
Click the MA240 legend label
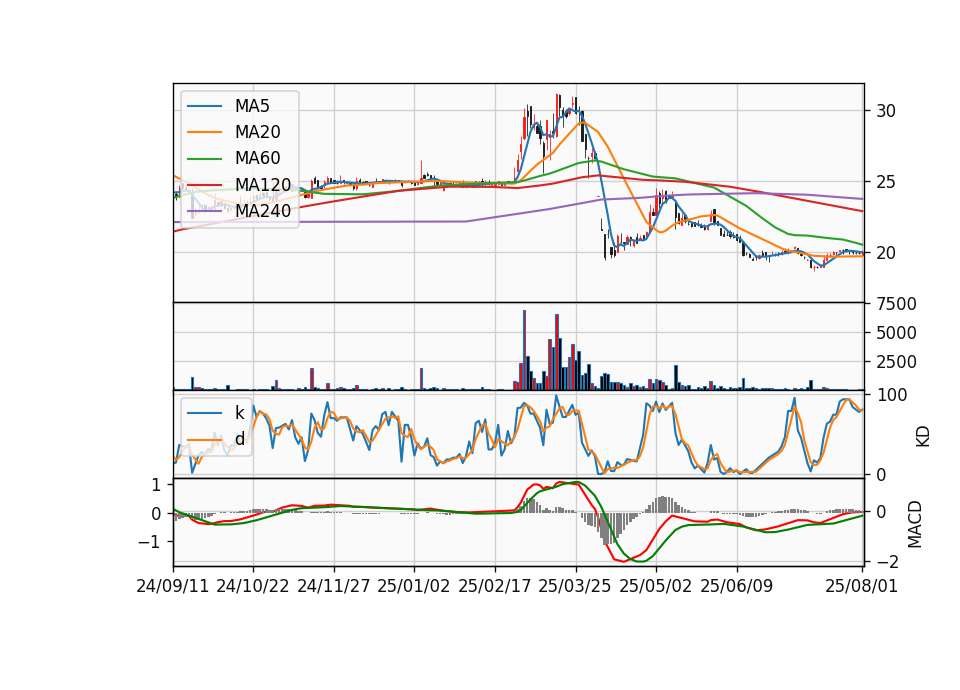click(263, 211)
